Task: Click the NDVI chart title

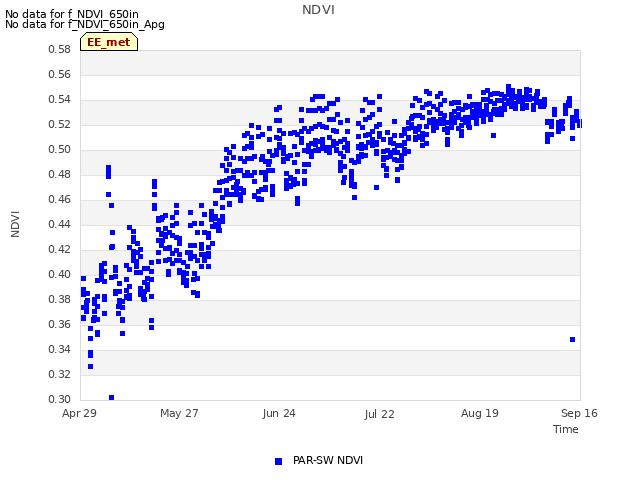Action: (318, 10)
